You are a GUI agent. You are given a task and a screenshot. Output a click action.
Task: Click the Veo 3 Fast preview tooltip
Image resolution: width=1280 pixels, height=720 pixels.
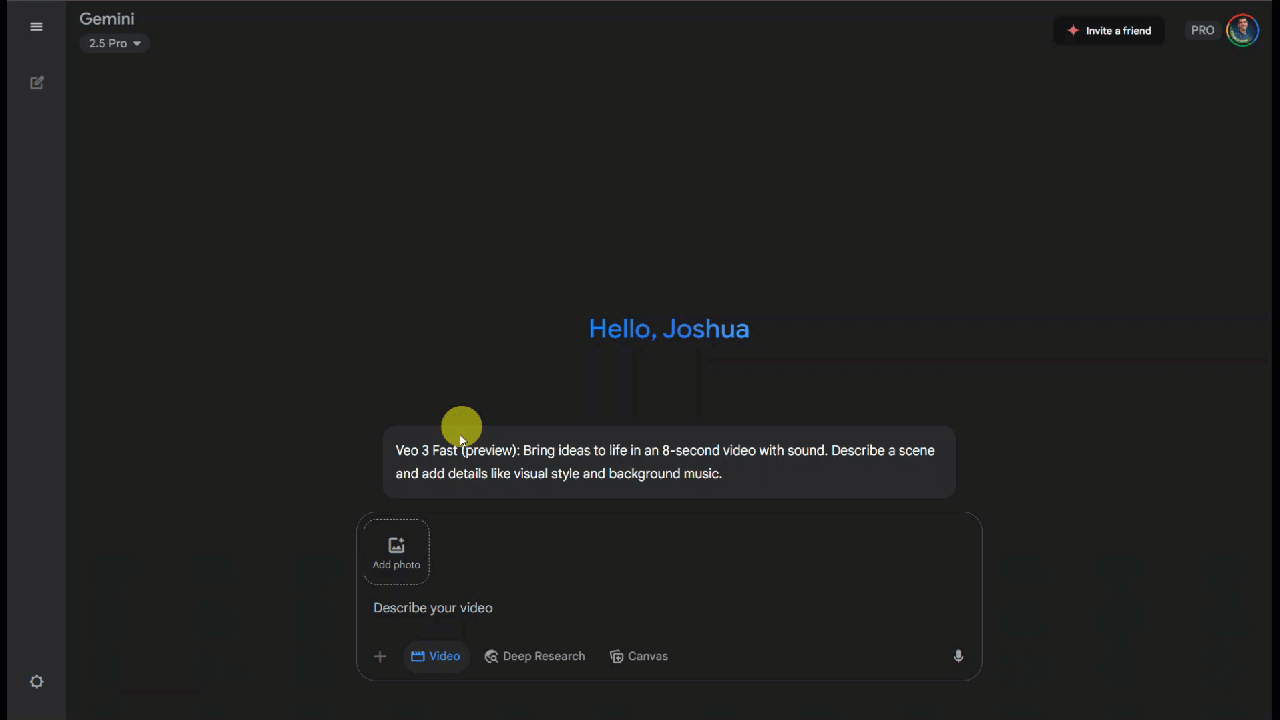(669, 462)
